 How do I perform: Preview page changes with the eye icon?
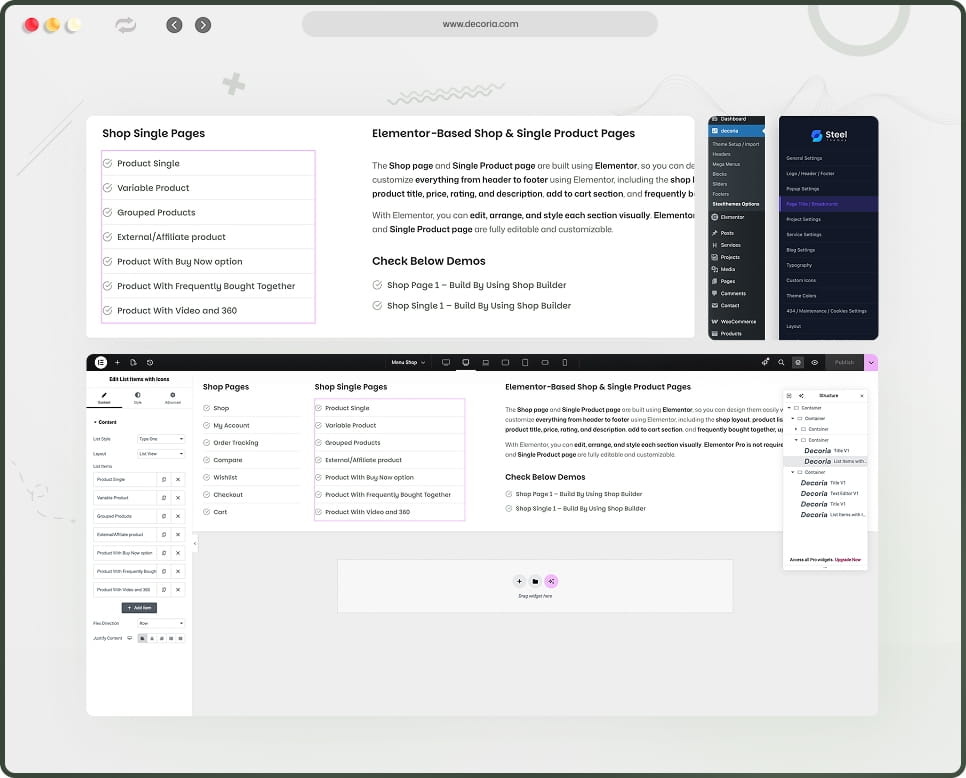(815, 362)
